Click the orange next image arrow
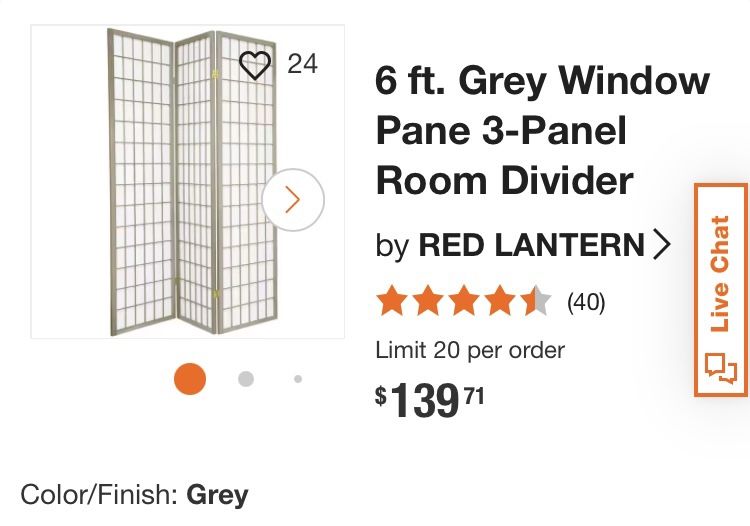The height and width of the screenshot is (526, 750). [x=293, y=200]
